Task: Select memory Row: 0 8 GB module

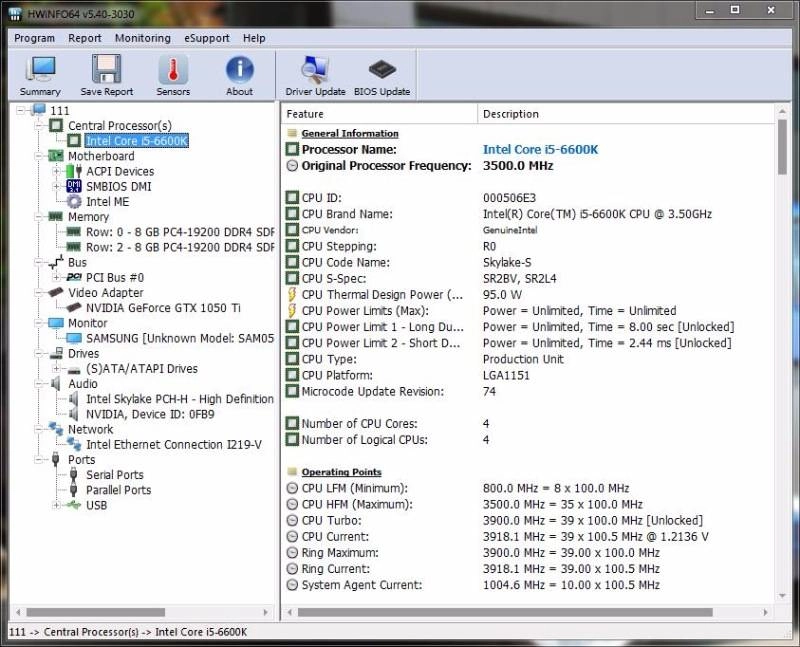Action: [180, 232]
